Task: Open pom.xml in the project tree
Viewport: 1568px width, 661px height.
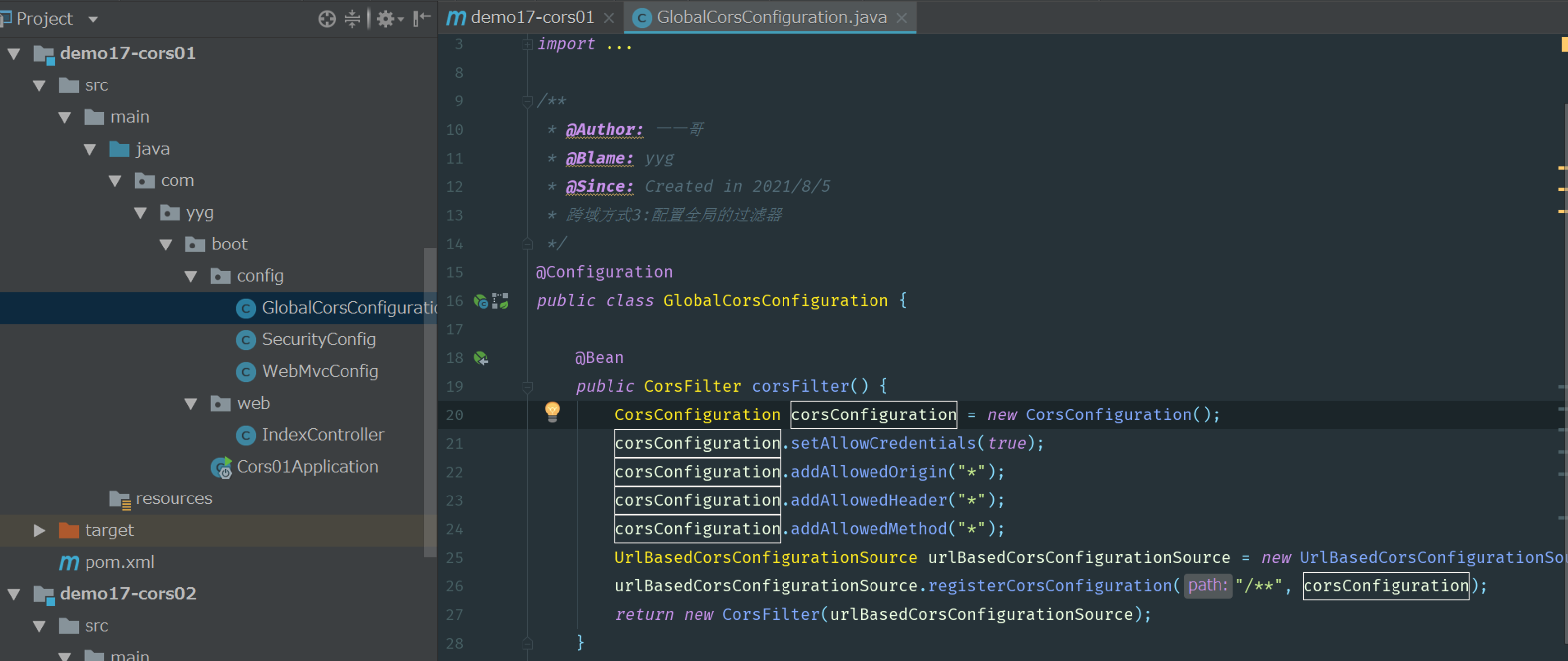Action: coord(119,562)
